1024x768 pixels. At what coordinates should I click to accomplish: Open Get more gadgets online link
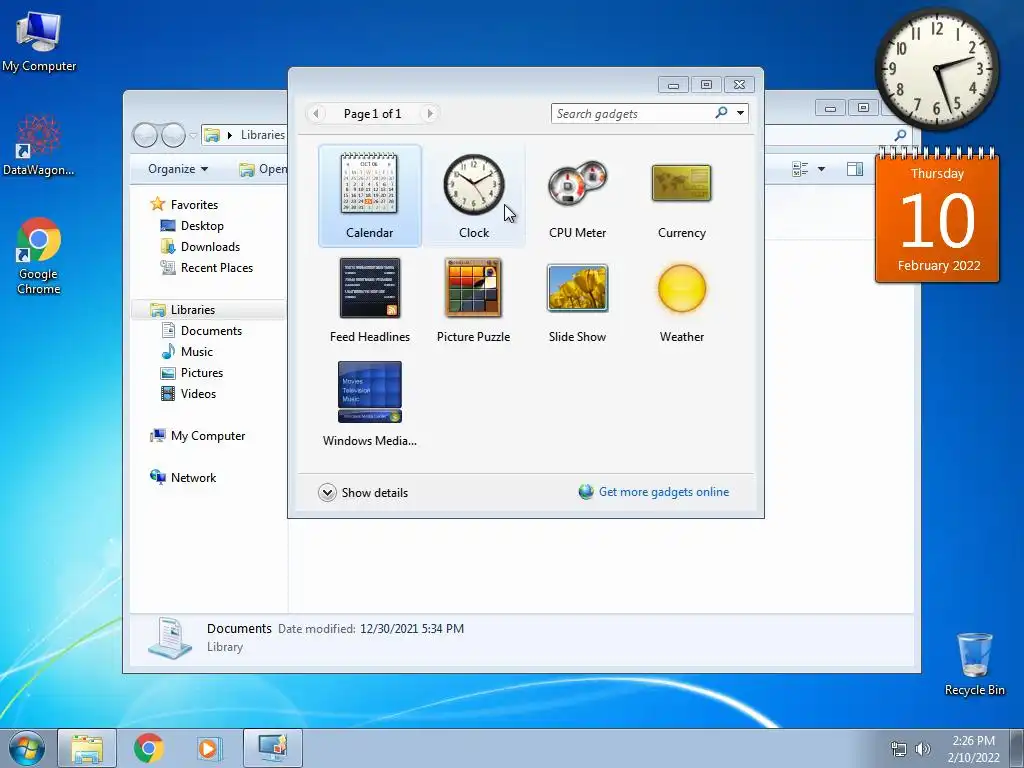[x=654, y=492]
